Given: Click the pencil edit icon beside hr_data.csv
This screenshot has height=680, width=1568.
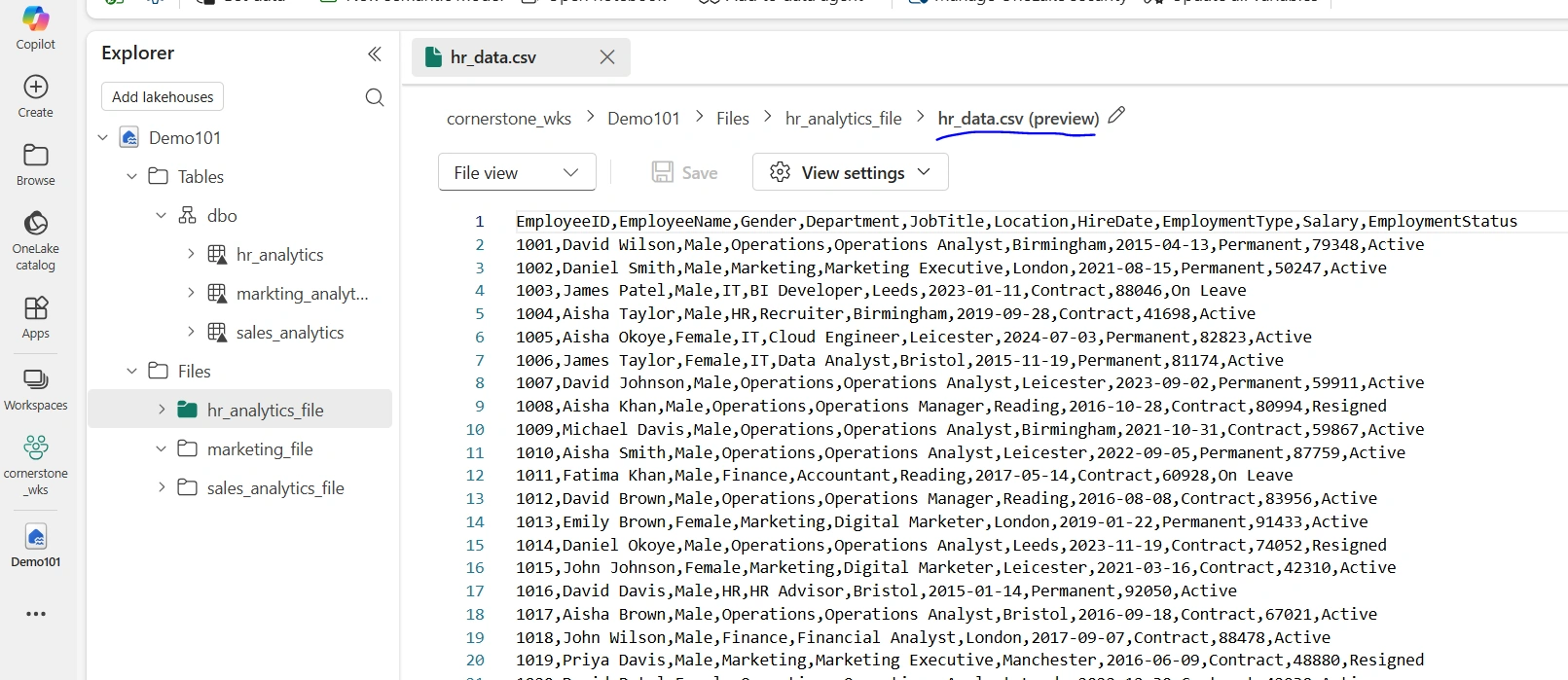Looking at the screenshot, I should tap(1117, 115).
